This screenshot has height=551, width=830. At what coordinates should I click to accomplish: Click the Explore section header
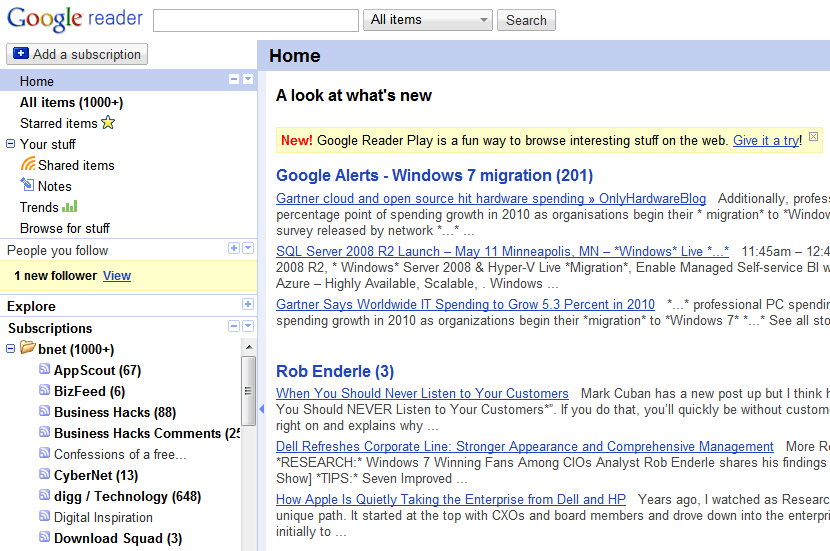pos(31,306)
